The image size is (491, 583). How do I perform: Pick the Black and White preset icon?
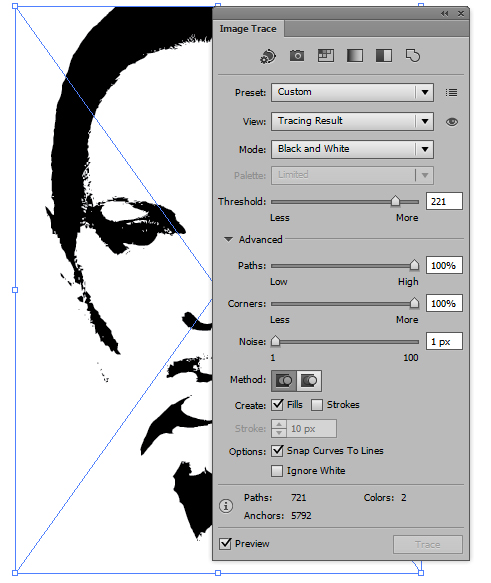pyautogui.click(x=384, y=56)
